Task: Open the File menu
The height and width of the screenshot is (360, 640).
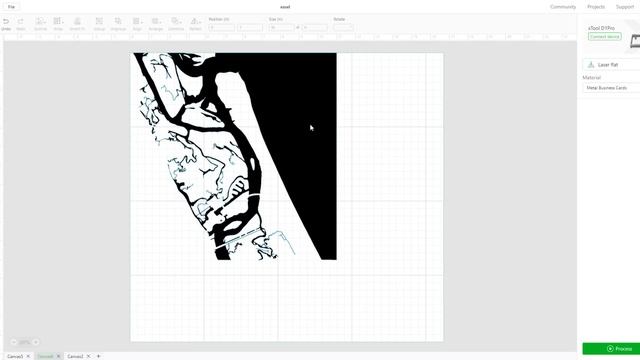Action: point(11,7)
